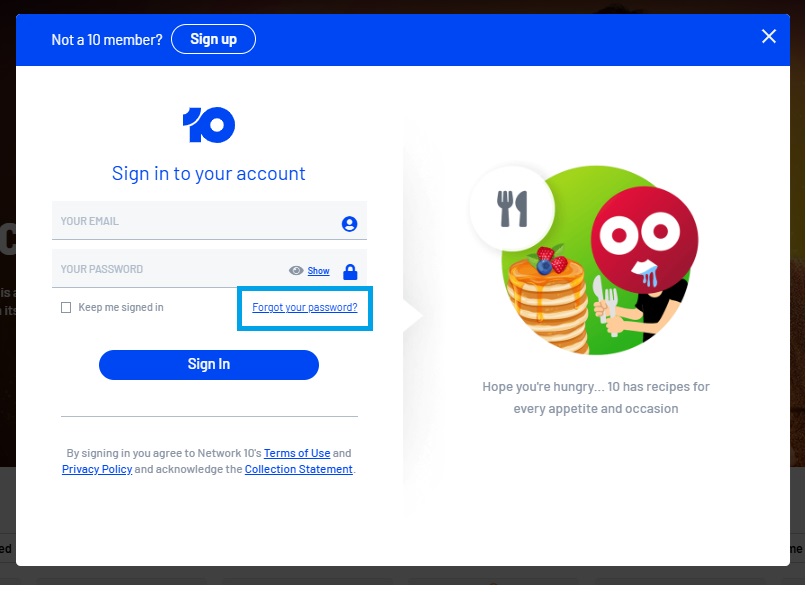This screenshot has width=806, height=592.
Task: Open the Terms of Use link
Action: click(x=297, y=453)
